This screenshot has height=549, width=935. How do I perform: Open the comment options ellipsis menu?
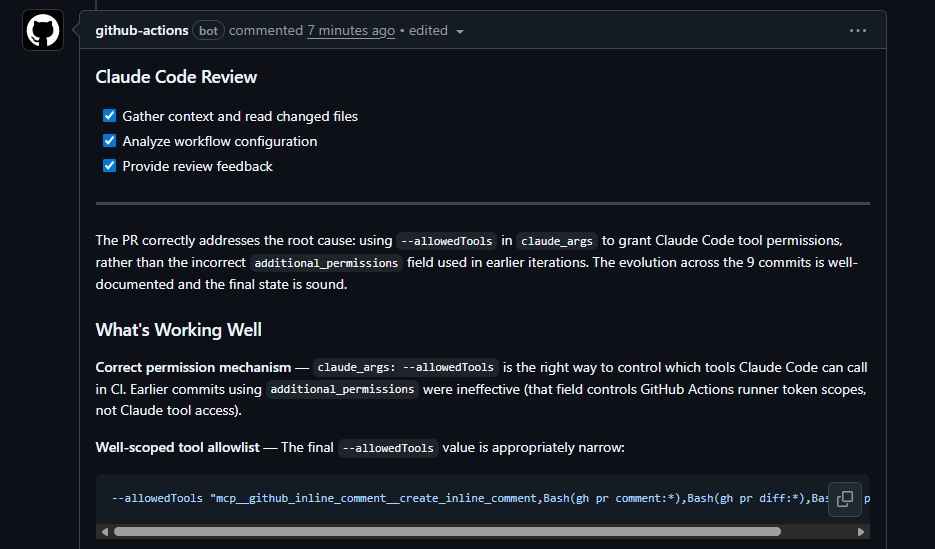coord(857,31)
